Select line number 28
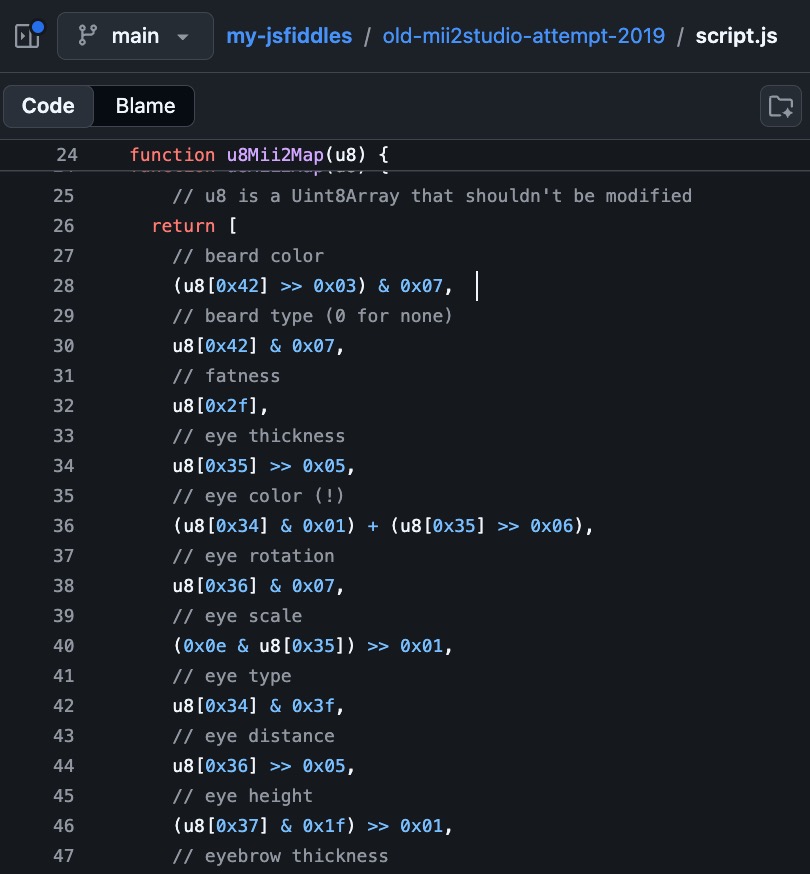Image resolution: width=810 pixels, height=874 pixels. pos(65,286)
